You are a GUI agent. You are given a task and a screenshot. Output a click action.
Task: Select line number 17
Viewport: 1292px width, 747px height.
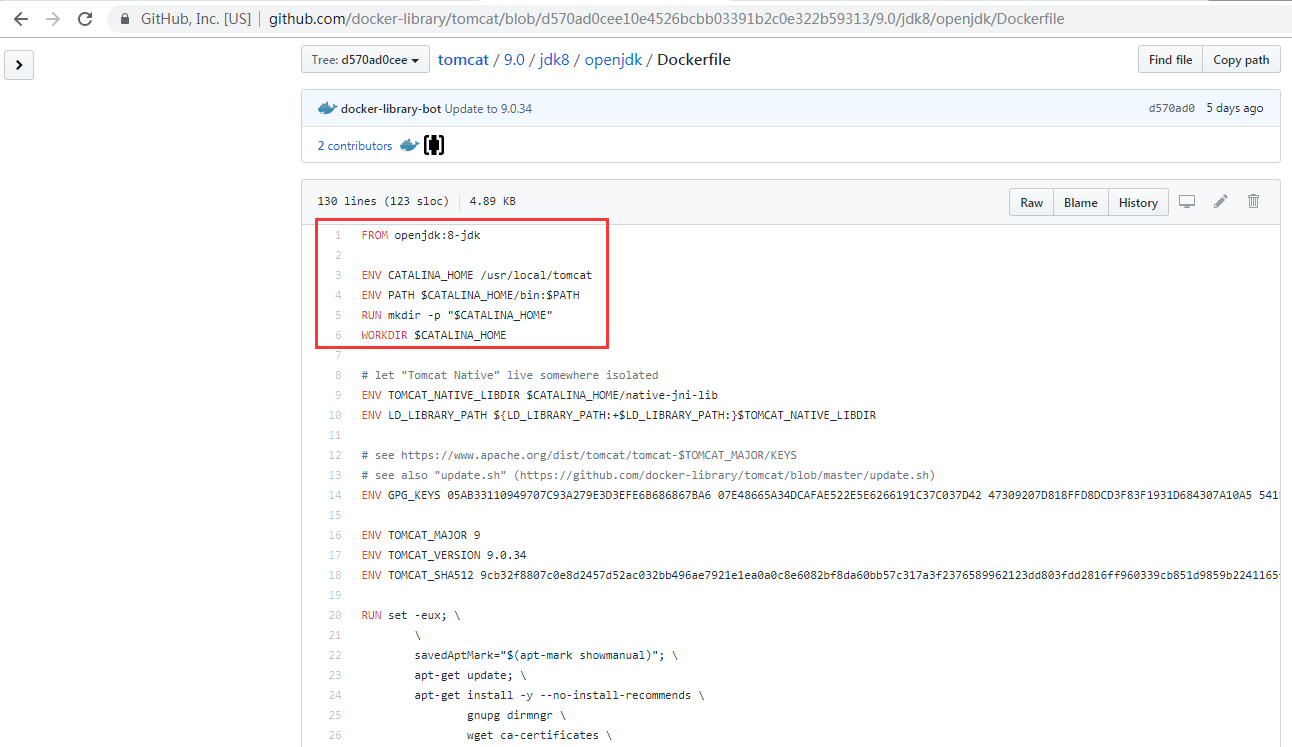pyautogui.click(x=336, y=555)
